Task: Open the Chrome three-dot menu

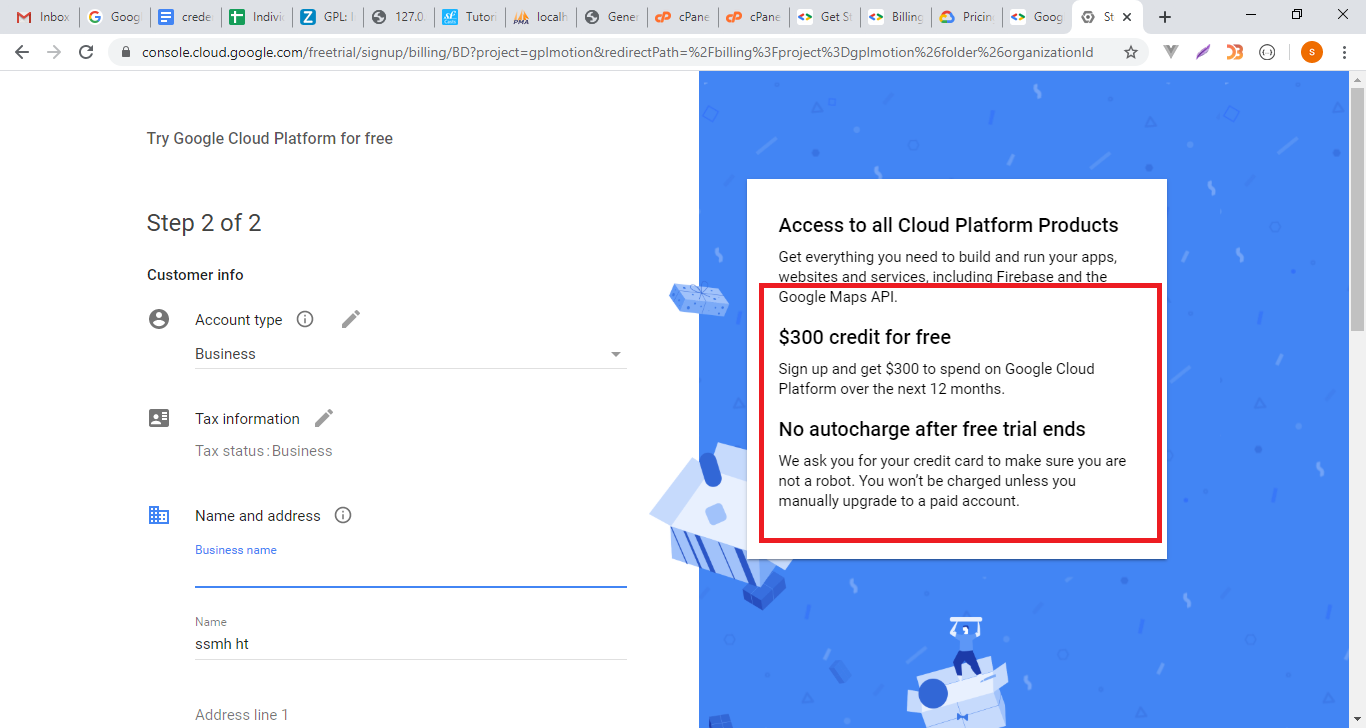Action: click(1345, 52)
